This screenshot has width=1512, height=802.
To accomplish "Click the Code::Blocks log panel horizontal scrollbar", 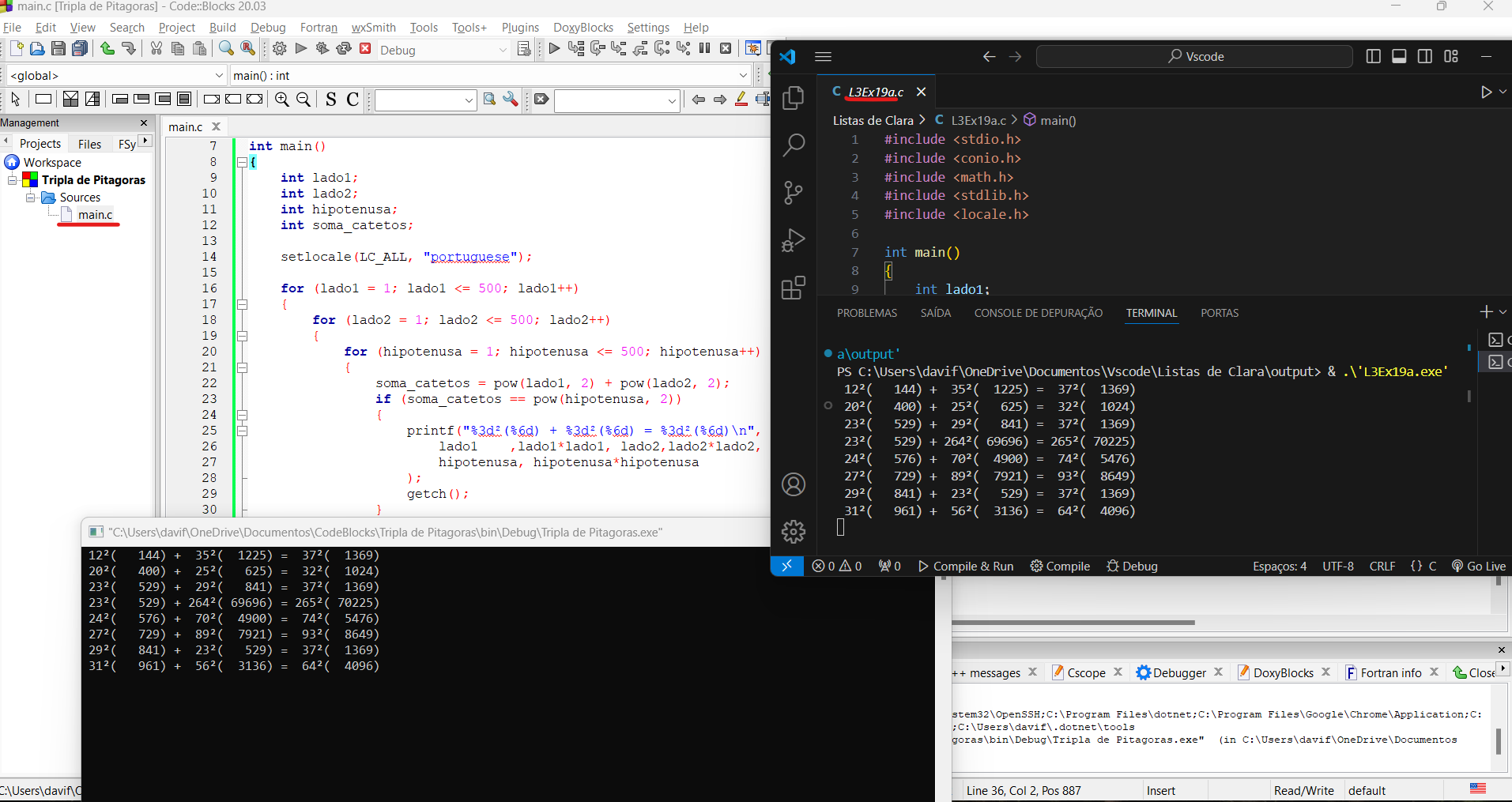I will click(x=1073, y=623).
